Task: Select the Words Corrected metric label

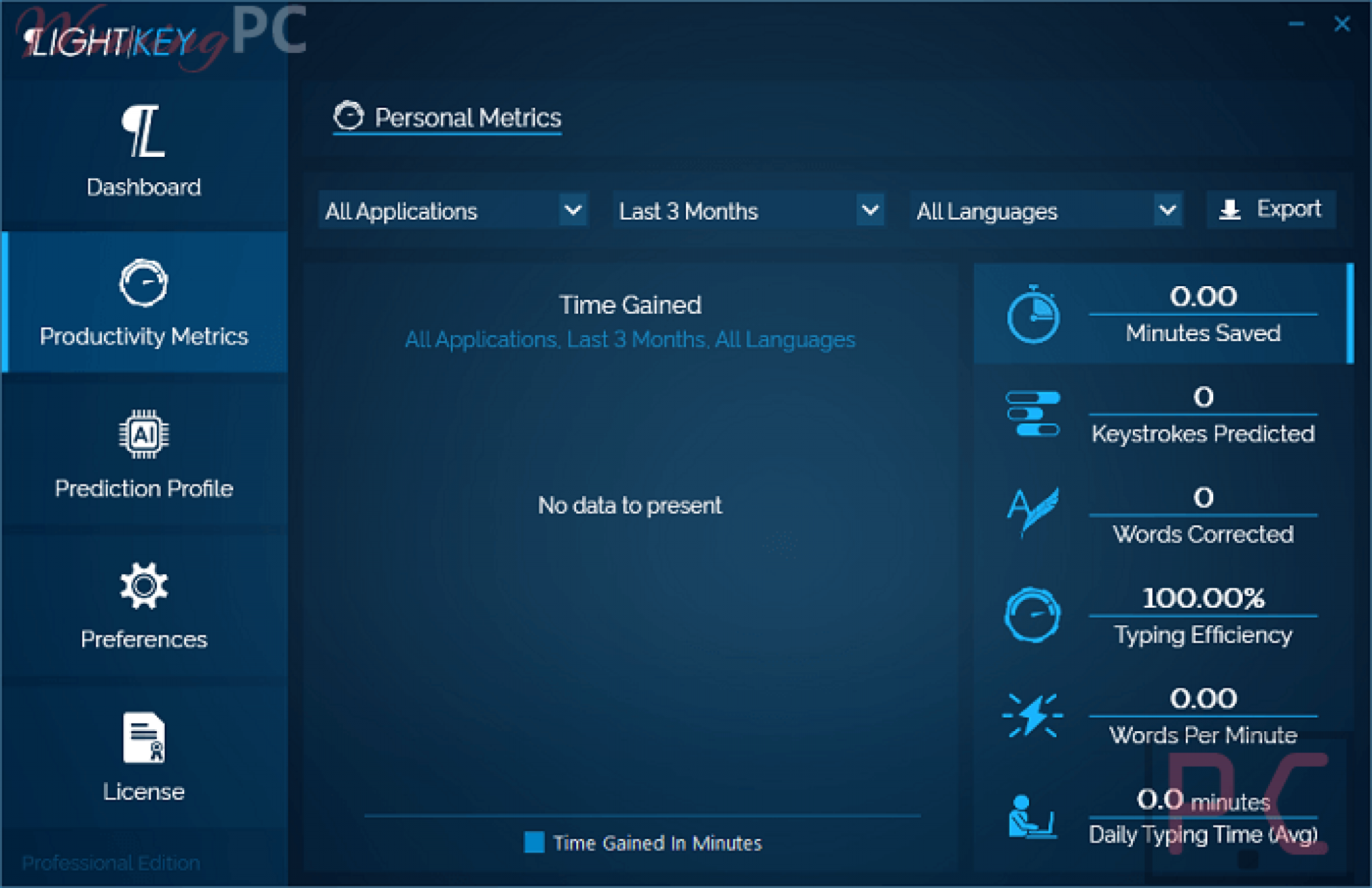Action: click(x=1203, y=534)
